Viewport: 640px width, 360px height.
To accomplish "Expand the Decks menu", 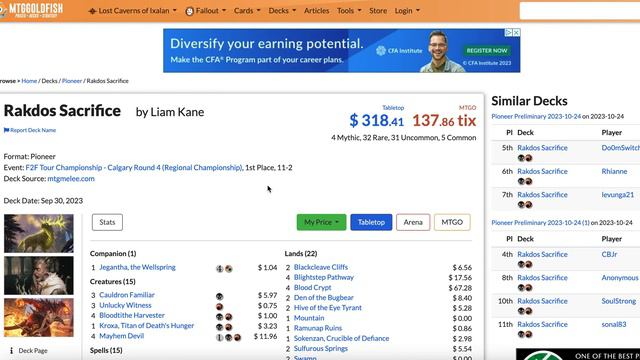I will (282, 11).
